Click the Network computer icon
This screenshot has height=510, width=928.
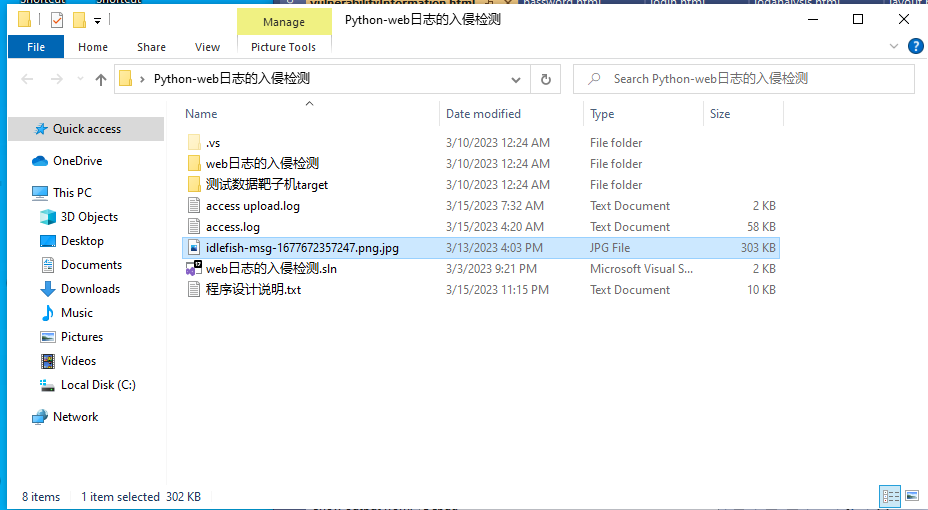(x=40, y=417)
